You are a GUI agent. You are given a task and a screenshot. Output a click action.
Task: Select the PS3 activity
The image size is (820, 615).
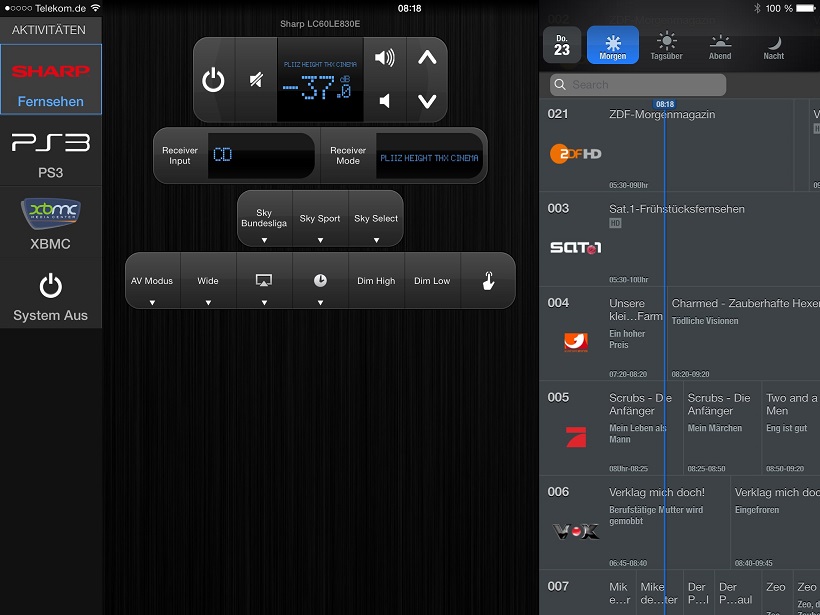(51, 152)
